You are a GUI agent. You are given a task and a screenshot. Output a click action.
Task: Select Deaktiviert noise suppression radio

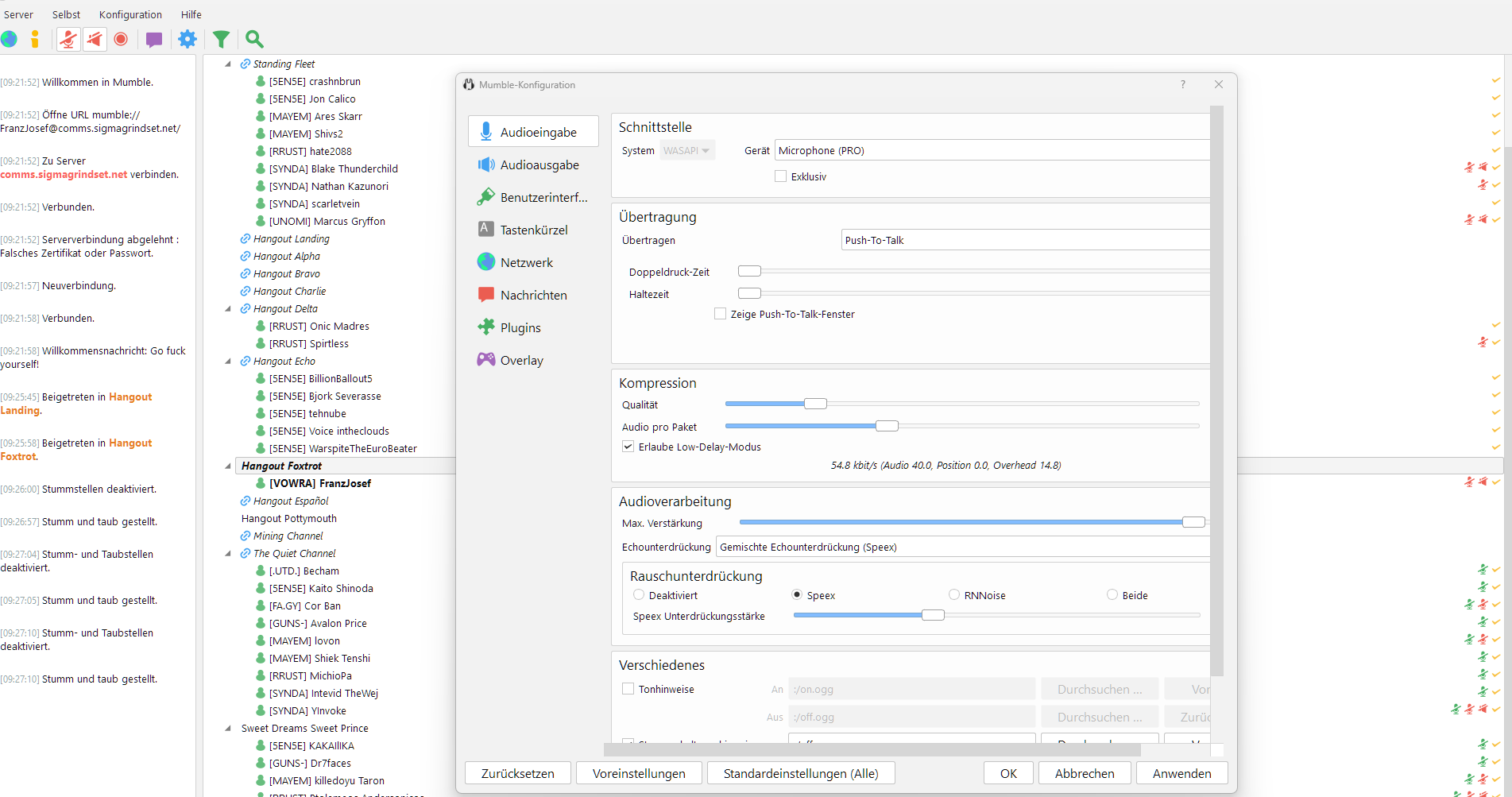(639, 594)
